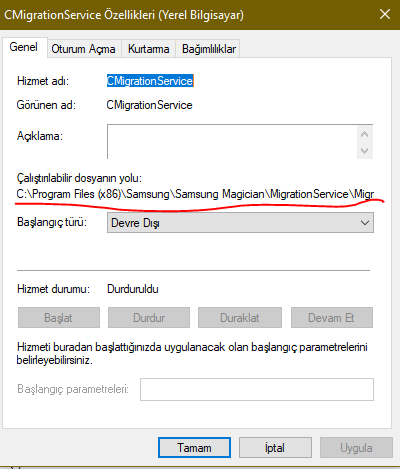Click inside the Açıklama text box
The image size is (400, 469).
232,142
